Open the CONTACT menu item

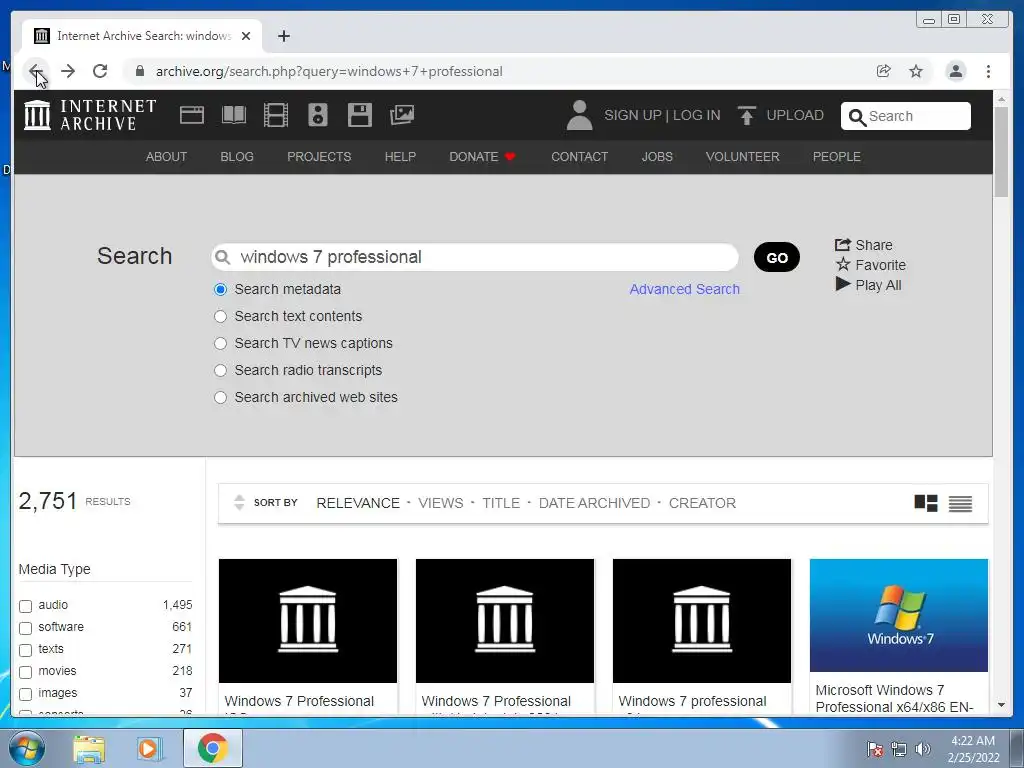(x=579, y=157)
